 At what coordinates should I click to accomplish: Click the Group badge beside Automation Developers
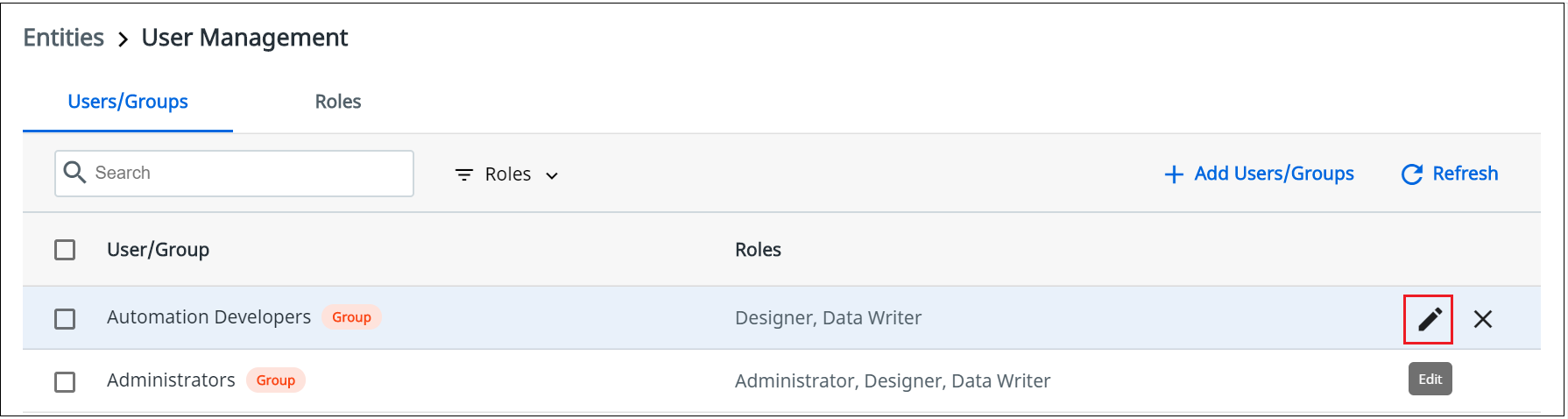click(351, 317)
